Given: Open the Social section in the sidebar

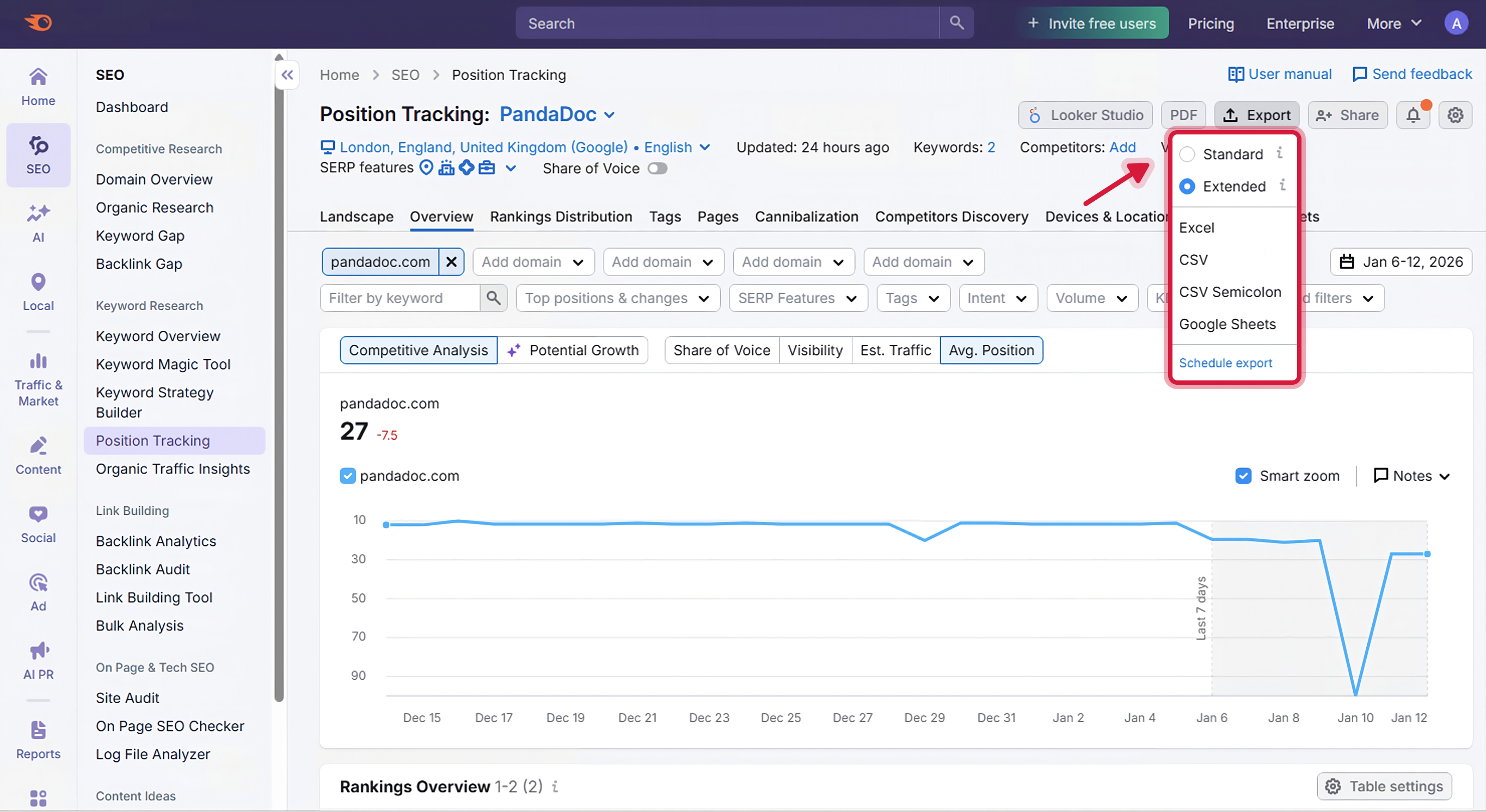Looking at the screenshot, I should click(38, 522).
